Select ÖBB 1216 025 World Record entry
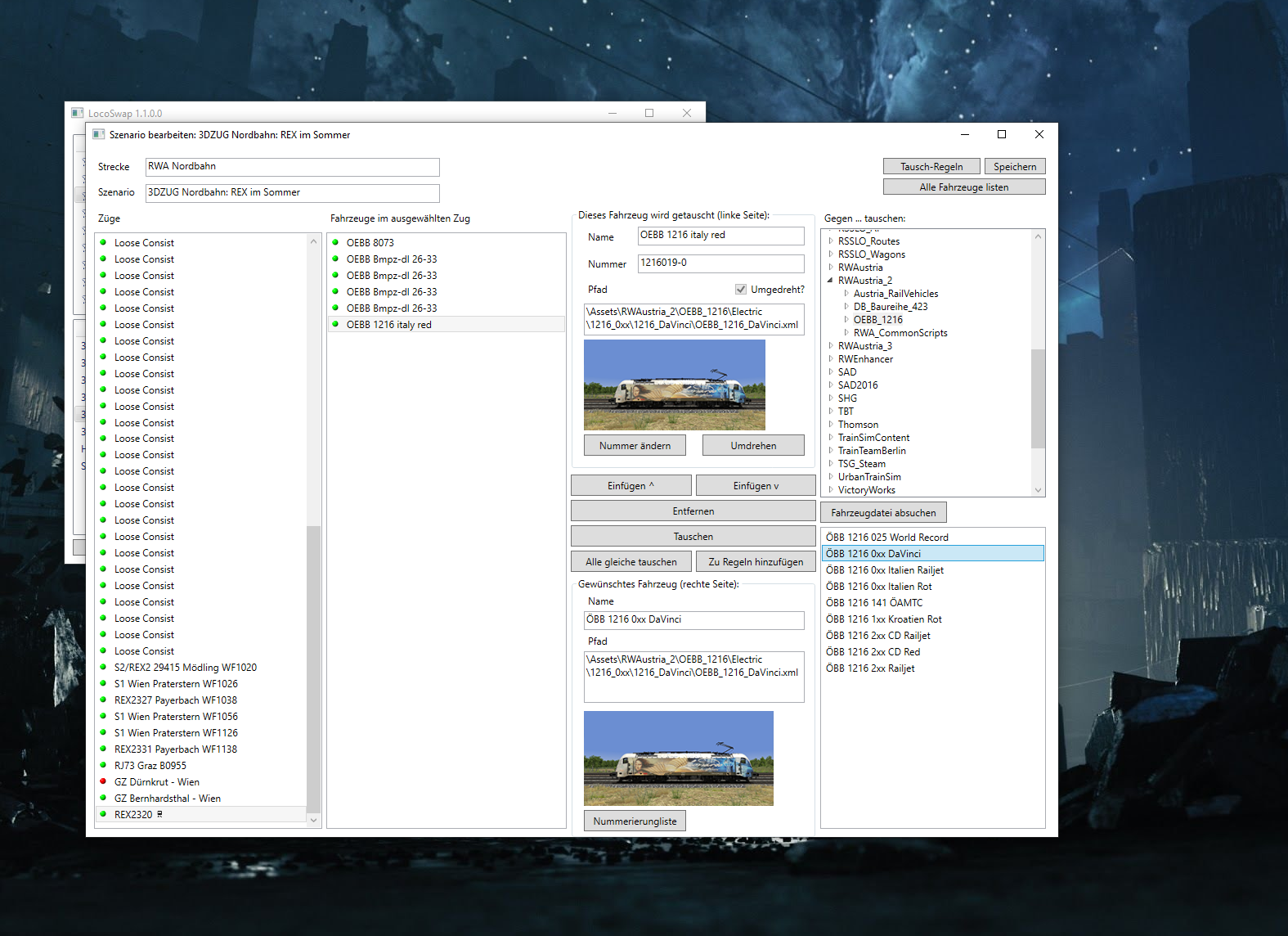 click(886, 537)
